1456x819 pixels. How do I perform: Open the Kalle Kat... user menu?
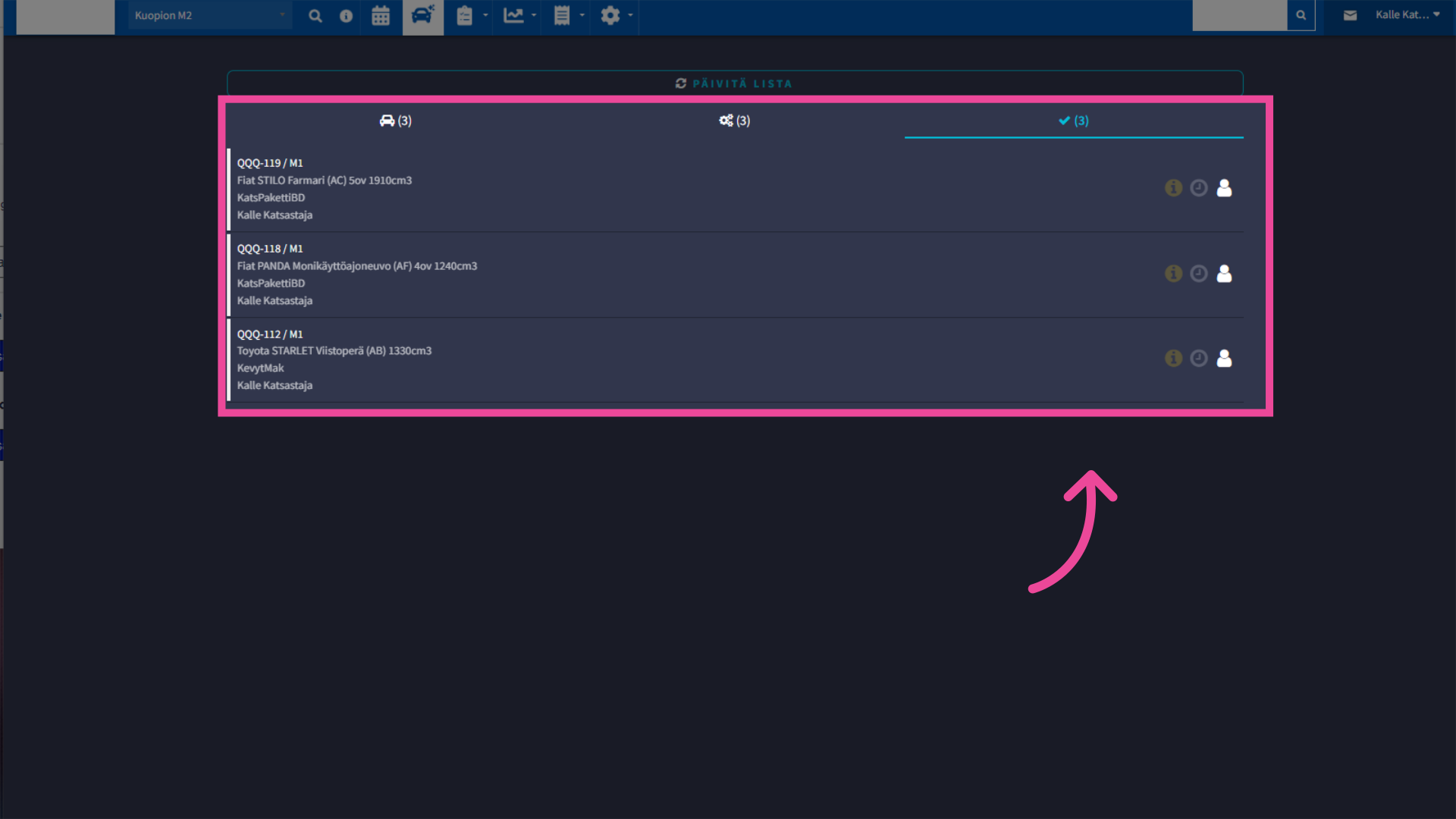coord(1407,15)
